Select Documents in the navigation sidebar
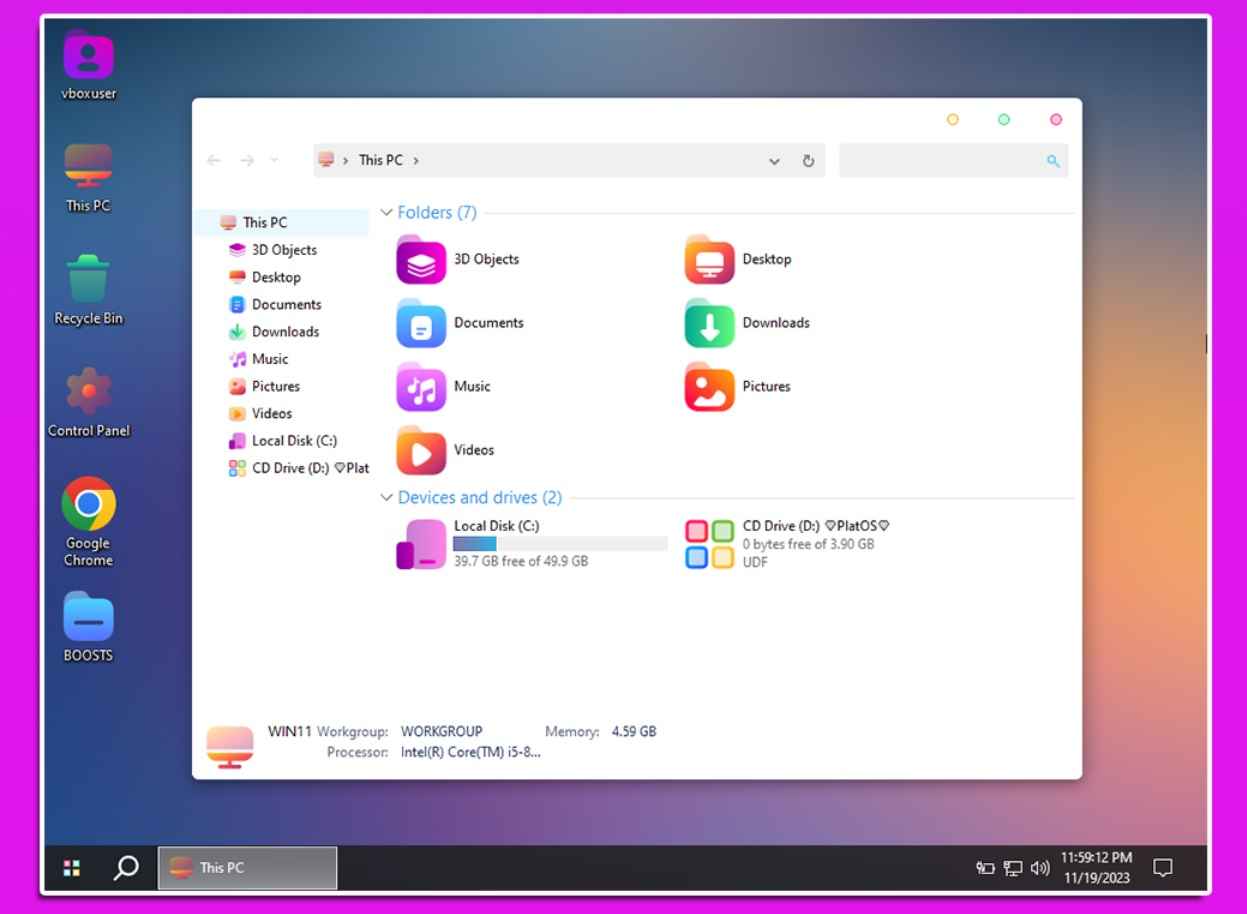 click(286, 305)
